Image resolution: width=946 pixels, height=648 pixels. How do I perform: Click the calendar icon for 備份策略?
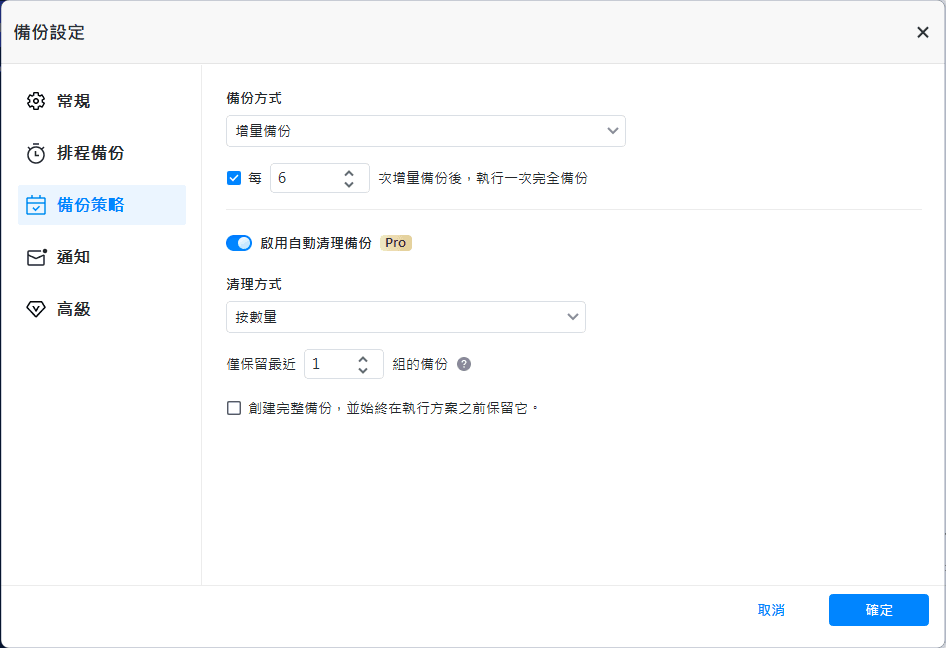click(x=36, y=205)
